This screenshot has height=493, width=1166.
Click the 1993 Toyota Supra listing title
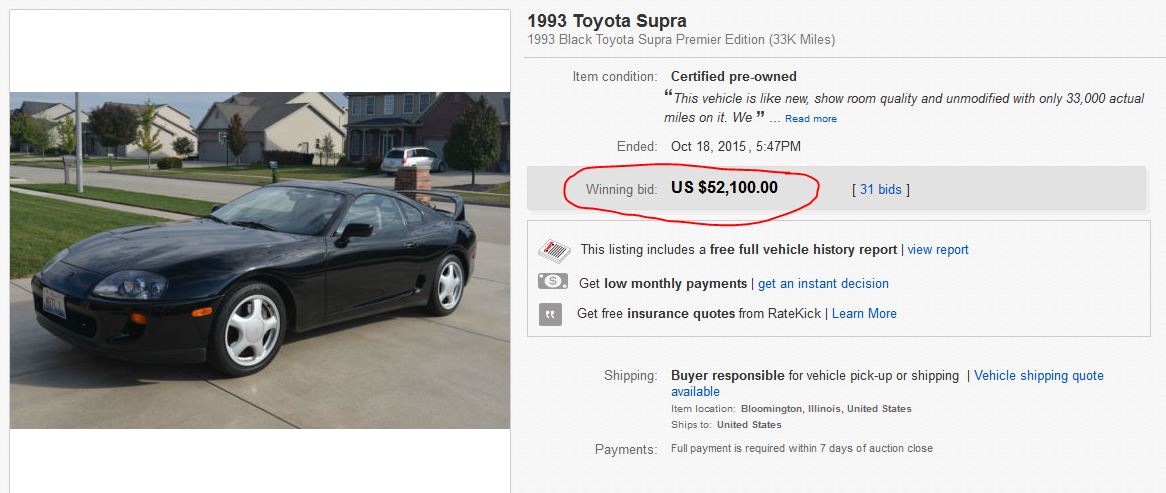coord(607,21)
